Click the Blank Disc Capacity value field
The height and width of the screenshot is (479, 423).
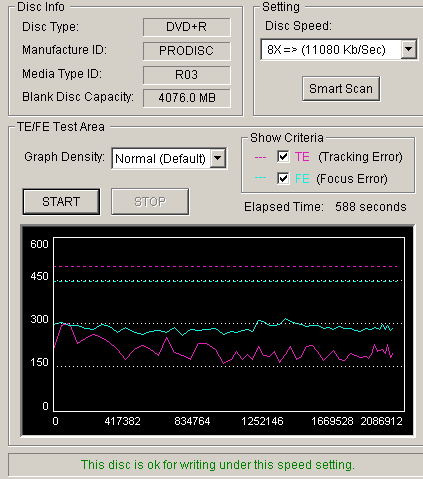tap(187, 98)
